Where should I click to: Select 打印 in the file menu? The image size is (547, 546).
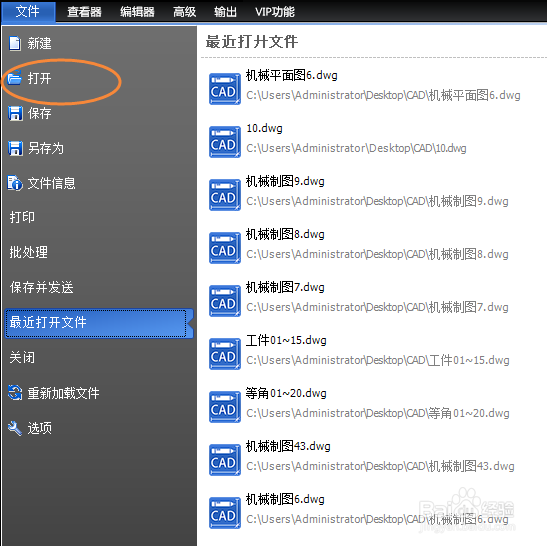coord(22,217)
